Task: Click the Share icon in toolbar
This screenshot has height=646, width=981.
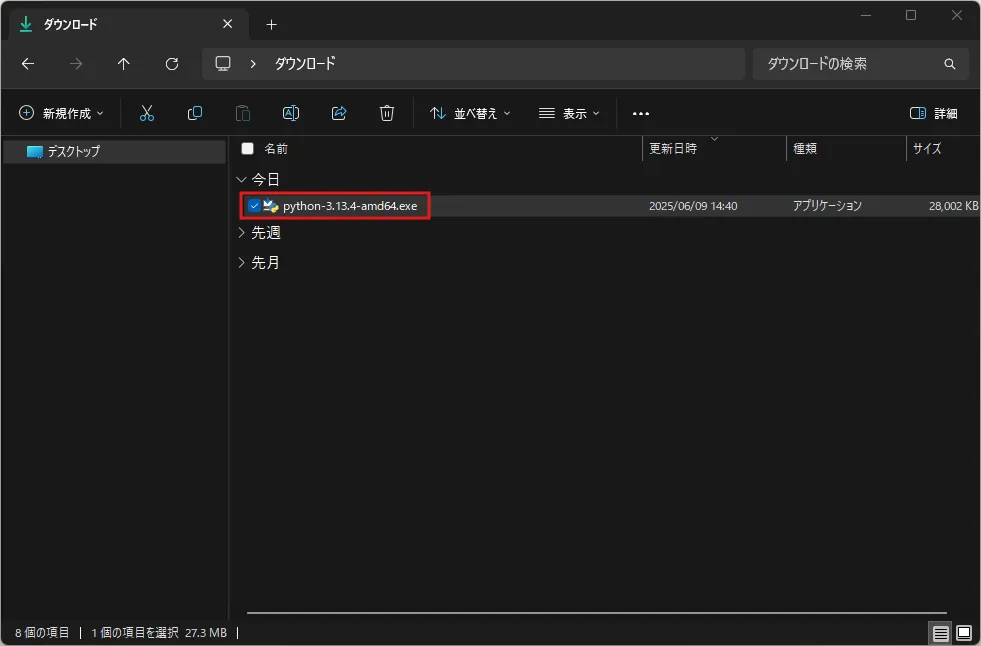Action: click(339, 113)
